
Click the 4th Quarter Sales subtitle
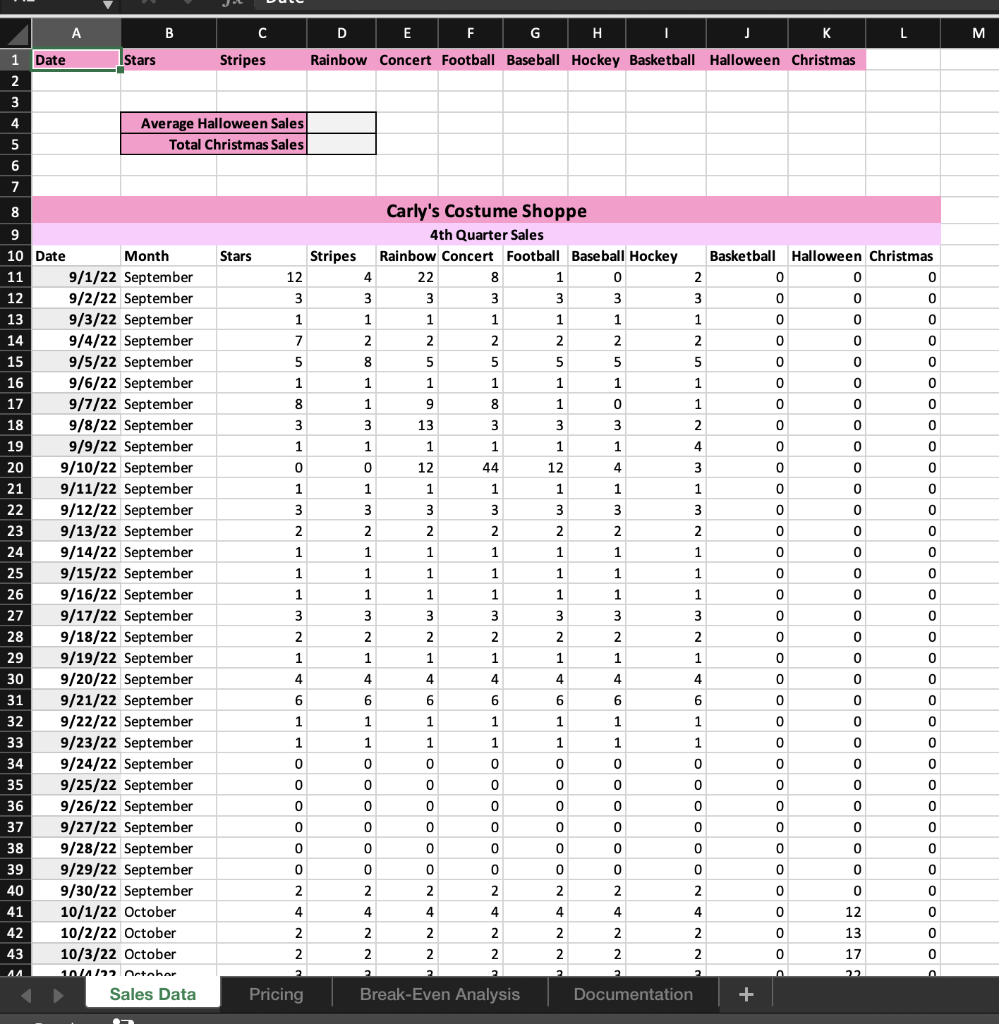tap(486, 234)
